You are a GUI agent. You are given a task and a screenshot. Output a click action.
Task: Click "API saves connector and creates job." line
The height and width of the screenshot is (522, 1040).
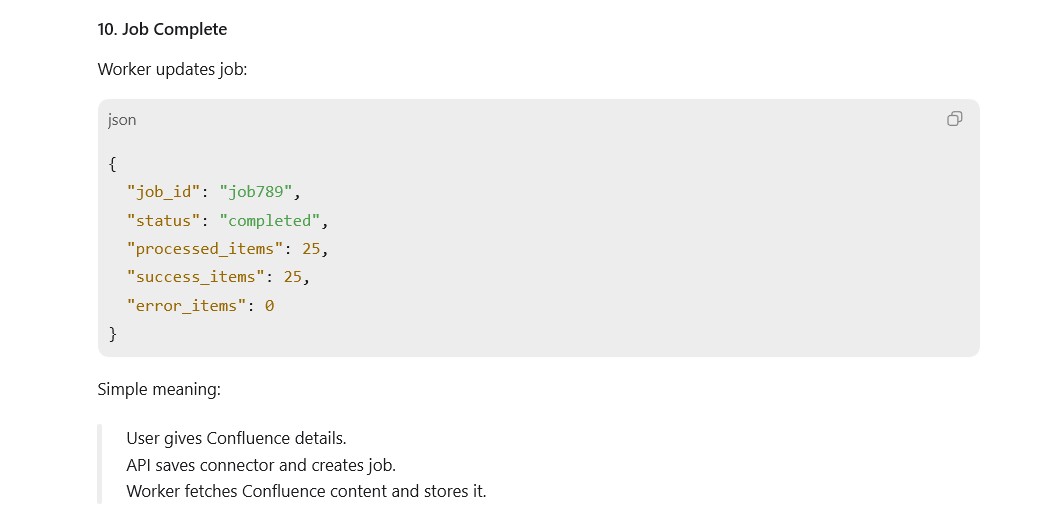pyautogui.click(x=261, y=465)
